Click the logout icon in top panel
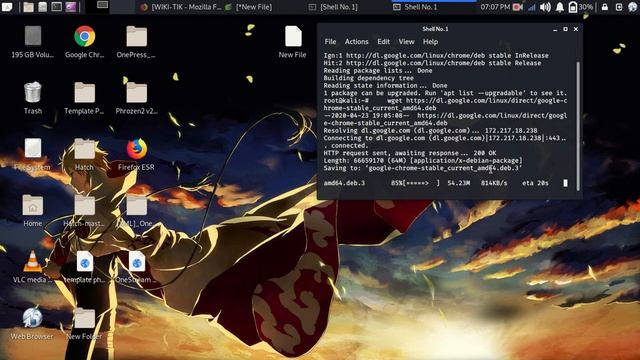The height and width of the screenshot is (360, 640). [x=619, y=7]
